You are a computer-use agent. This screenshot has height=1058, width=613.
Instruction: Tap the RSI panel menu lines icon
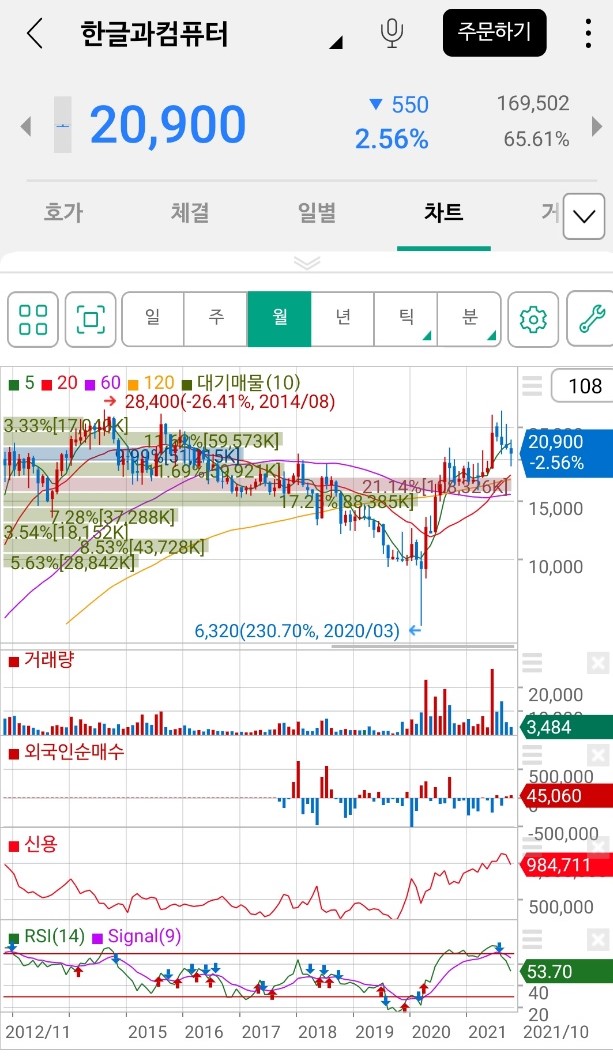pos(532,939)
